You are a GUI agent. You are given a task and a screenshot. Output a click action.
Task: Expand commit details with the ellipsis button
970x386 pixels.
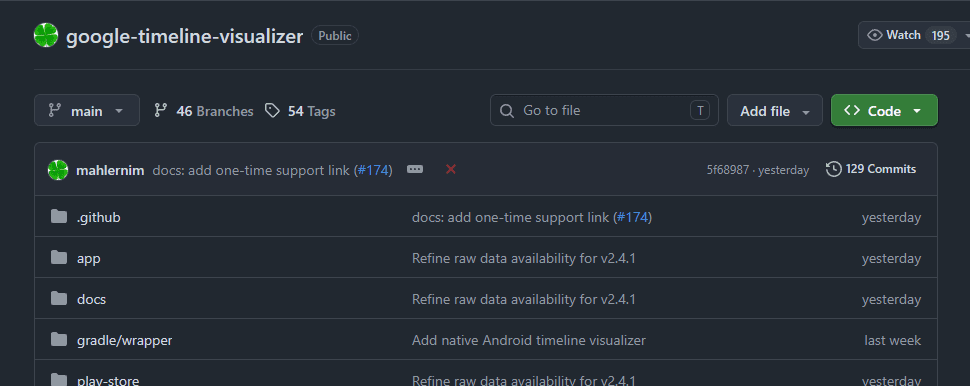pos(415,169)
